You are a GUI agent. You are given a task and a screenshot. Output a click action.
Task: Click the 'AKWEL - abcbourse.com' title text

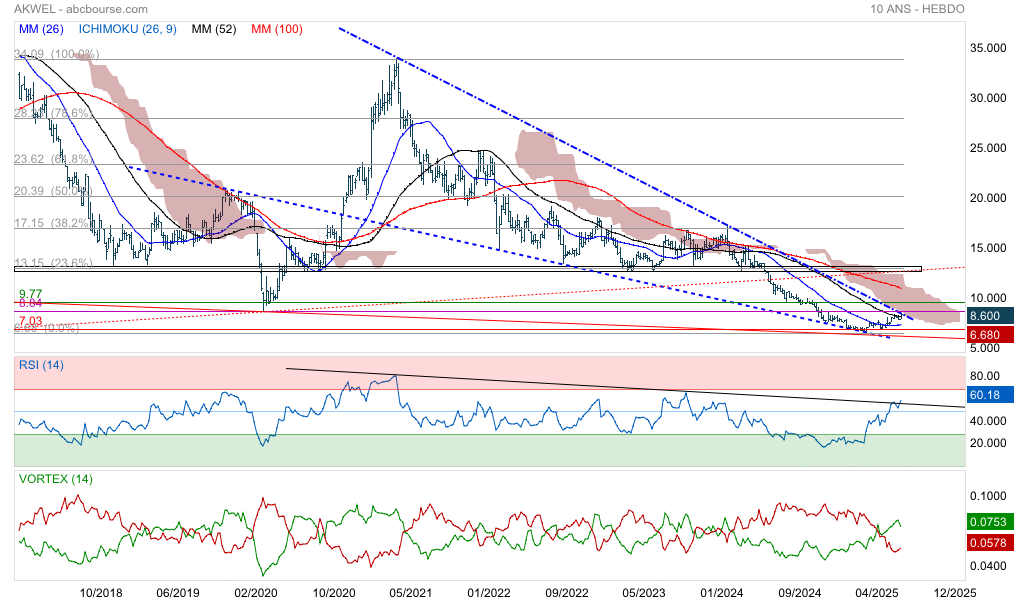pos(81,9)
